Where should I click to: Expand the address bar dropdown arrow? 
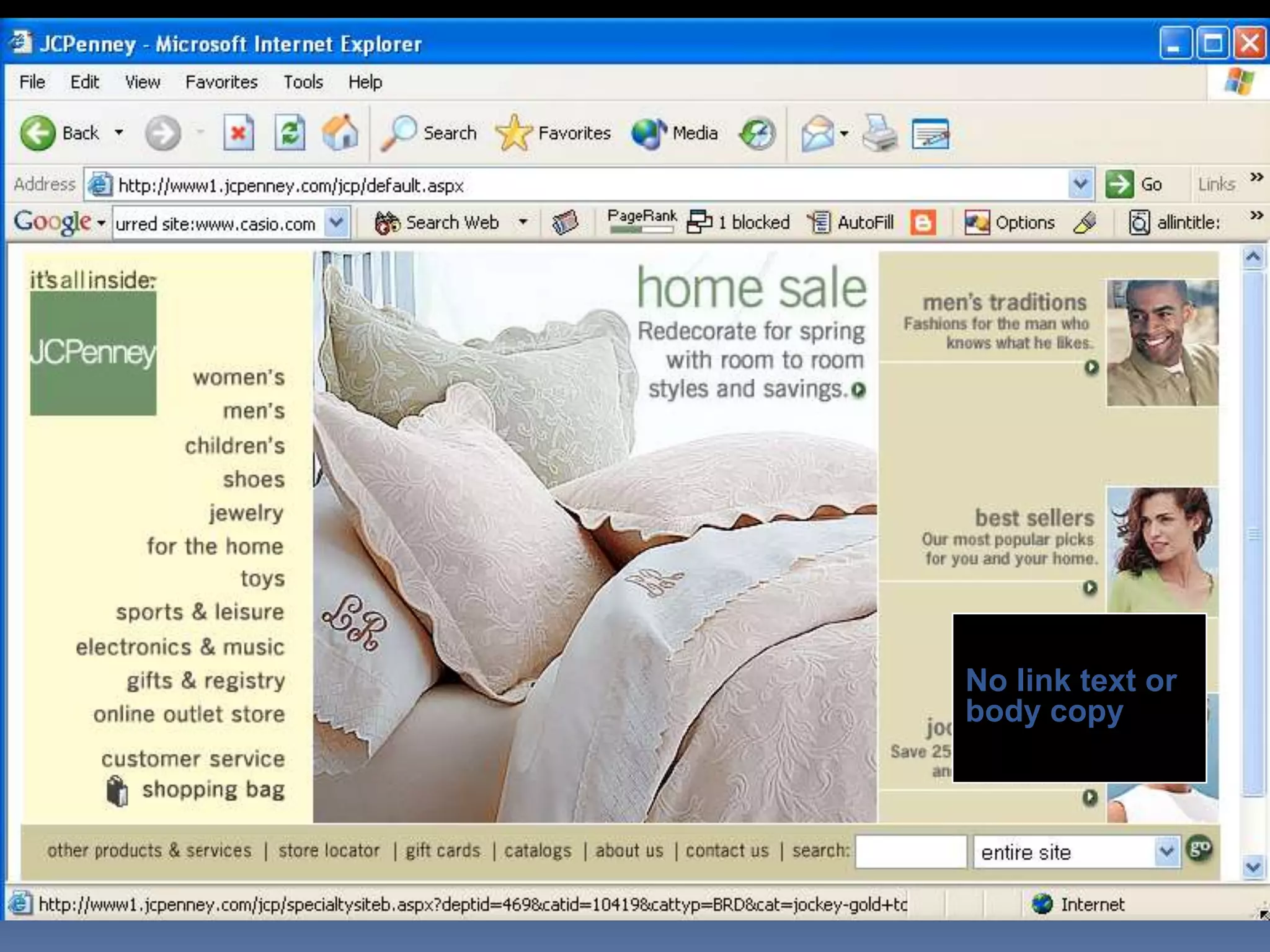click(1080, 184)
